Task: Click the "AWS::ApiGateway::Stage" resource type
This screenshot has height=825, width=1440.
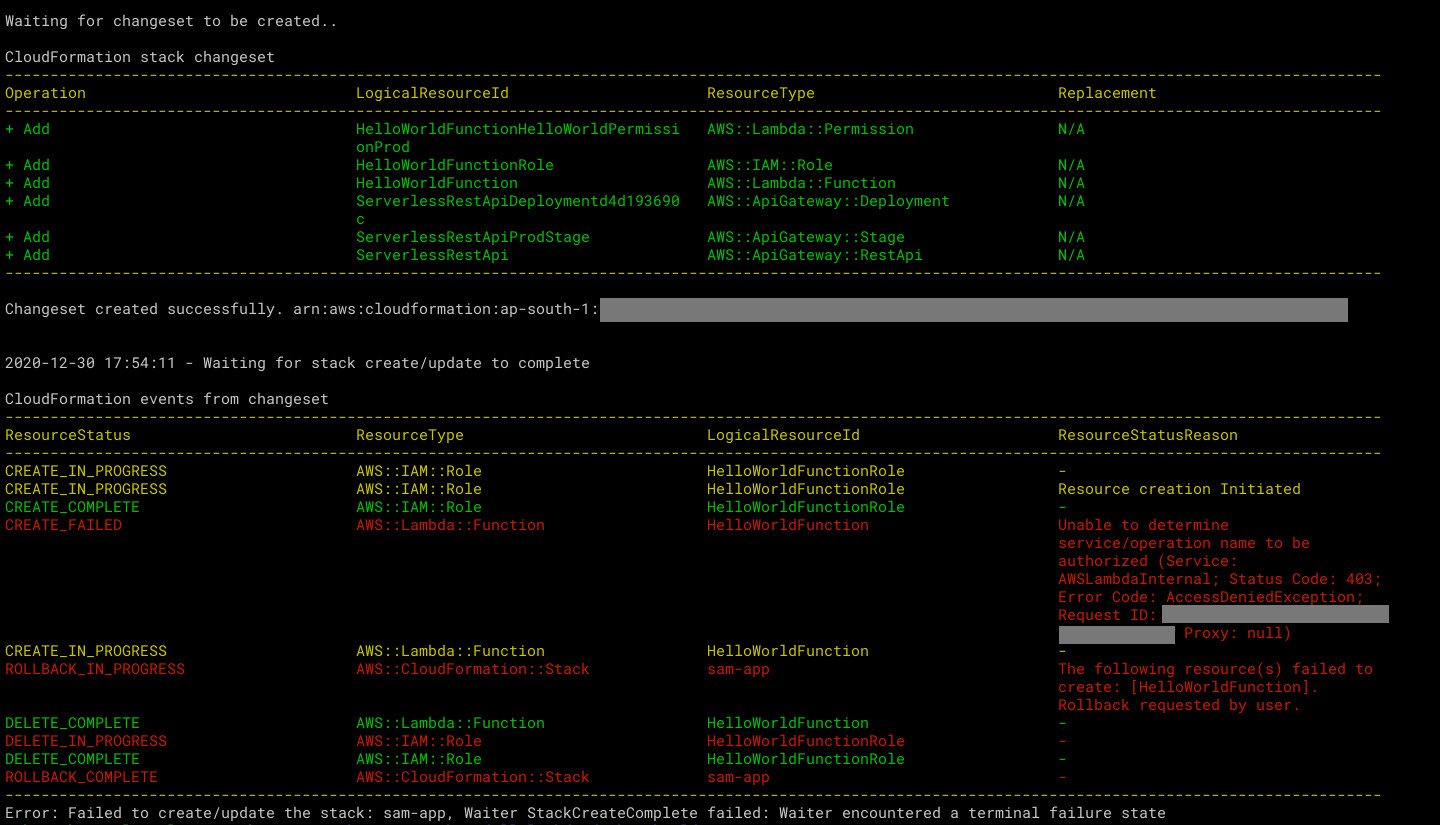Action: (x=806, y=237)
